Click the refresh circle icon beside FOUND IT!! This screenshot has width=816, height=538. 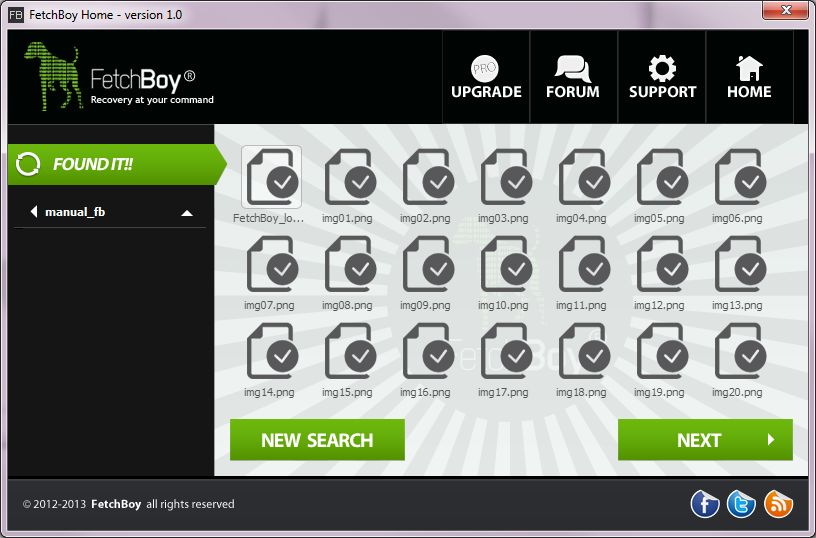(x=28, y=164)
